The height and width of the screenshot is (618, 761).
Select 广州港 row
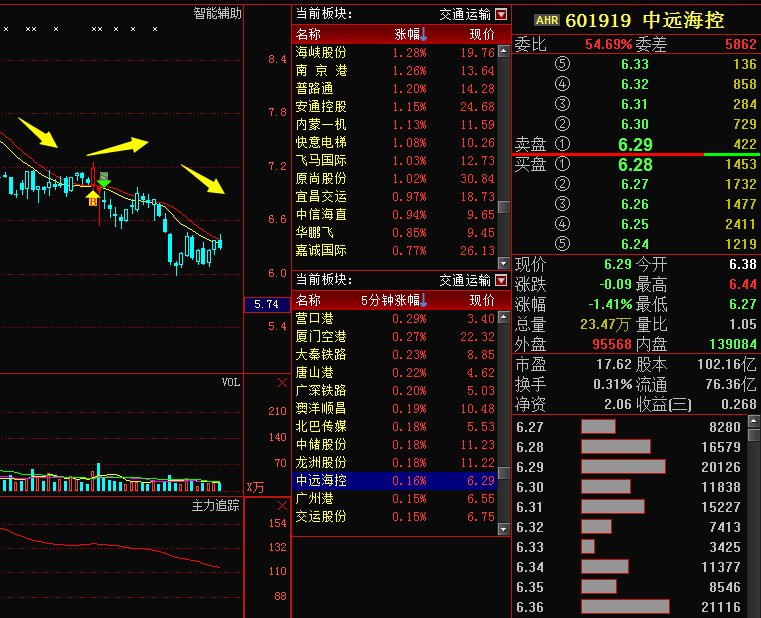pos(395,498)
